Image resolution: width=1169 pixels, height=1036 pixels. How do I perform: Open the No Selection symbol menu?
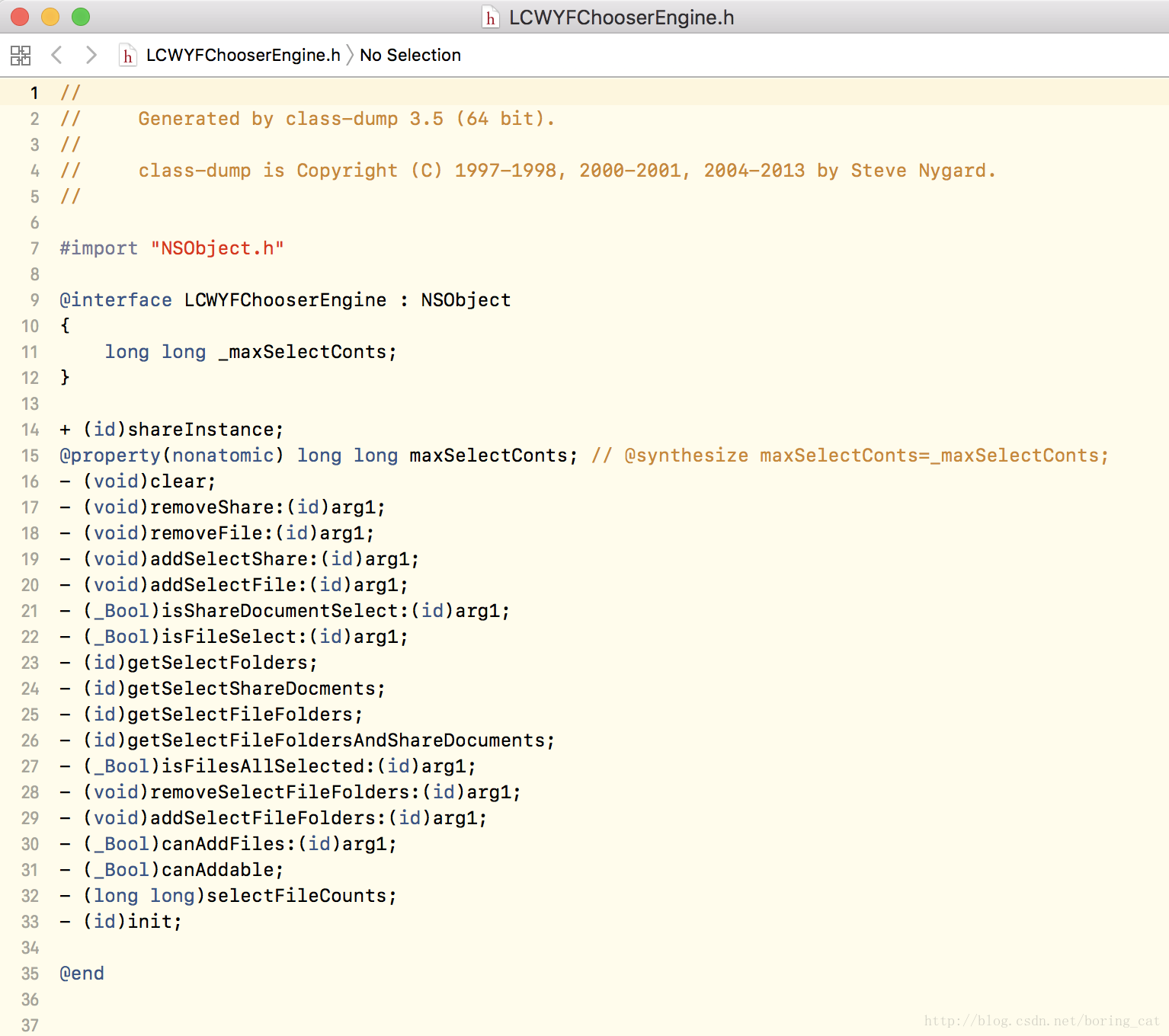(x=410, y=55)
